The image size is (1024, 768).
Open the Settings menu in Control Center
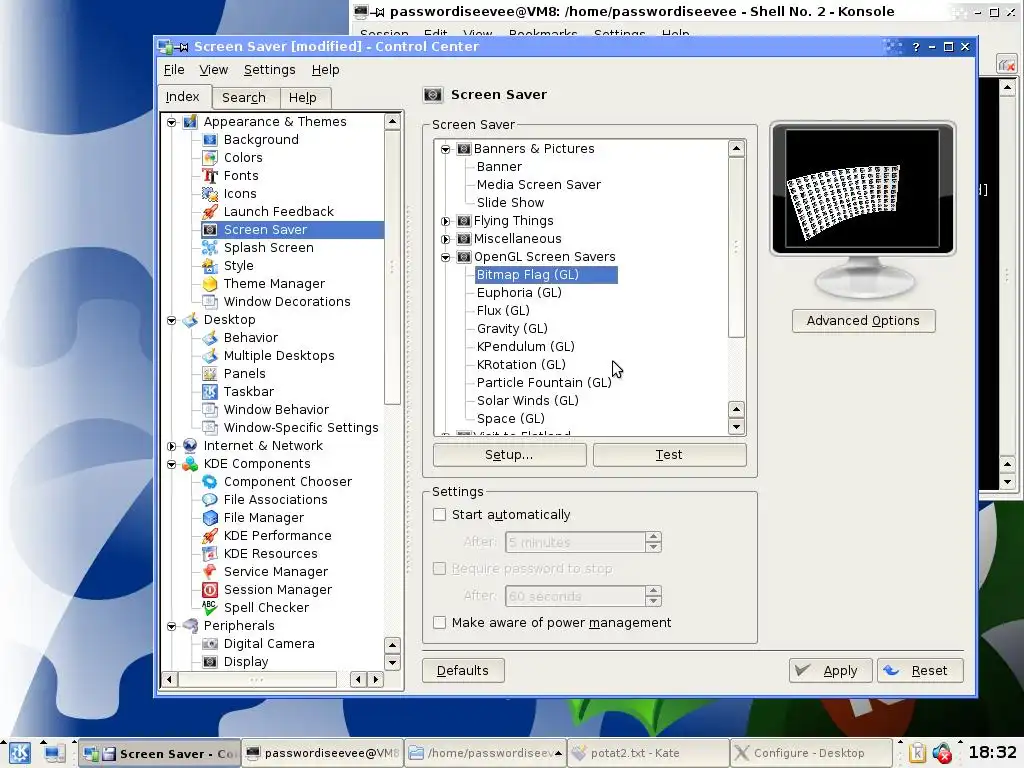(x=269, y=70)
